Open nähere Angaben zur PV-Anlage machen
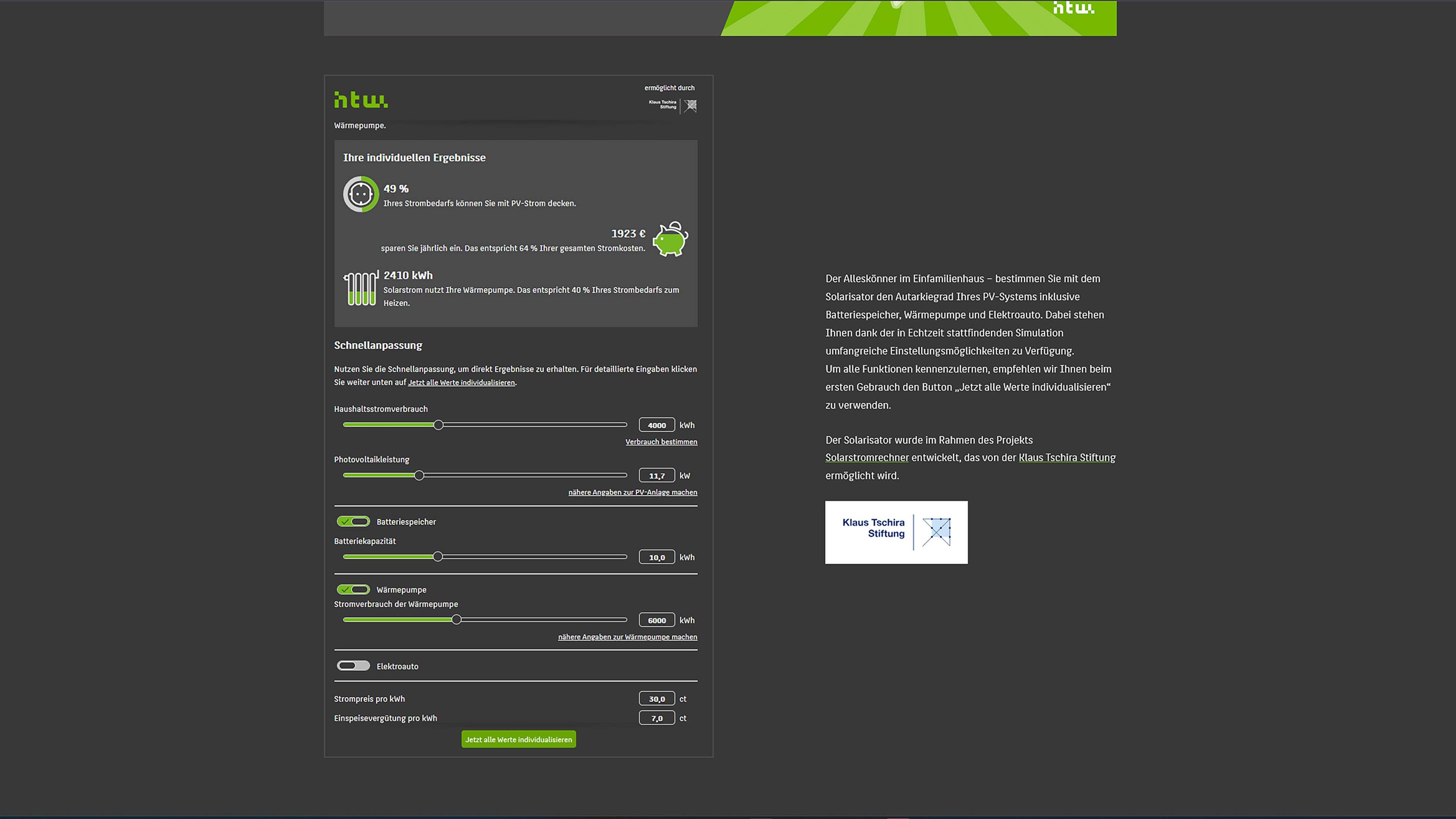Viewport: 1456px width, 819px height. 632,492
